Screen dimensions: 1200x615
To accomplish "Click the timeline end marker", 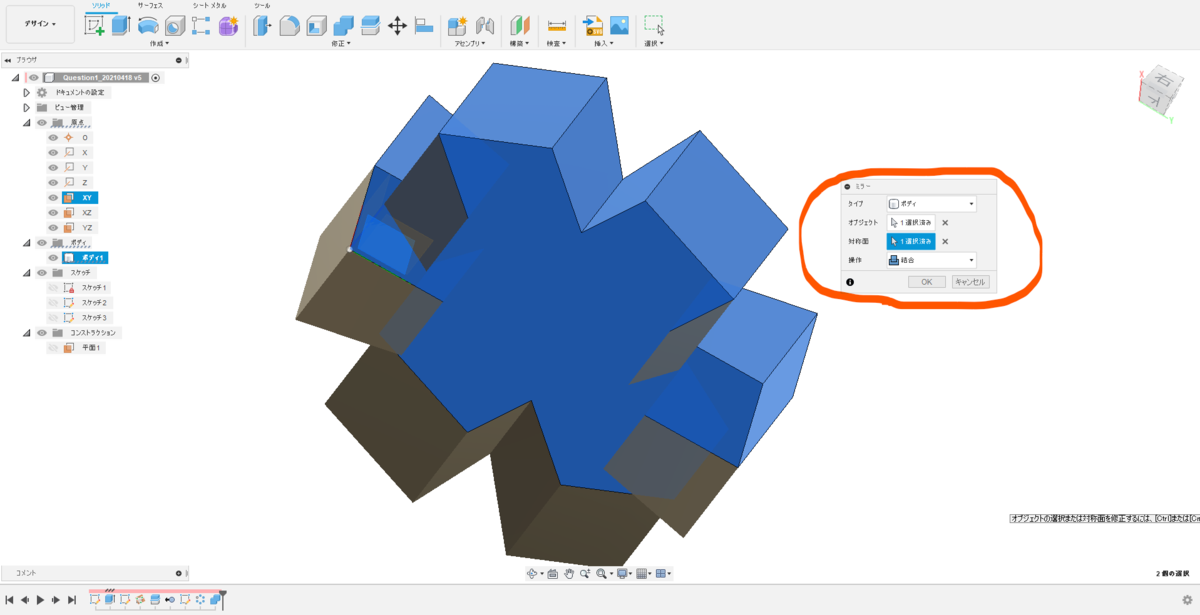I will click(224, 599).
